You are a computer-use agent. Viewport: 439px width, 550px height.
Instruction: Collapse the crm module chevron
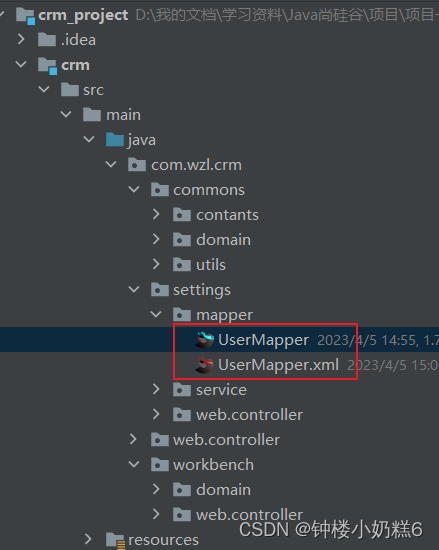pyautogui.click(x=21, y=64)
